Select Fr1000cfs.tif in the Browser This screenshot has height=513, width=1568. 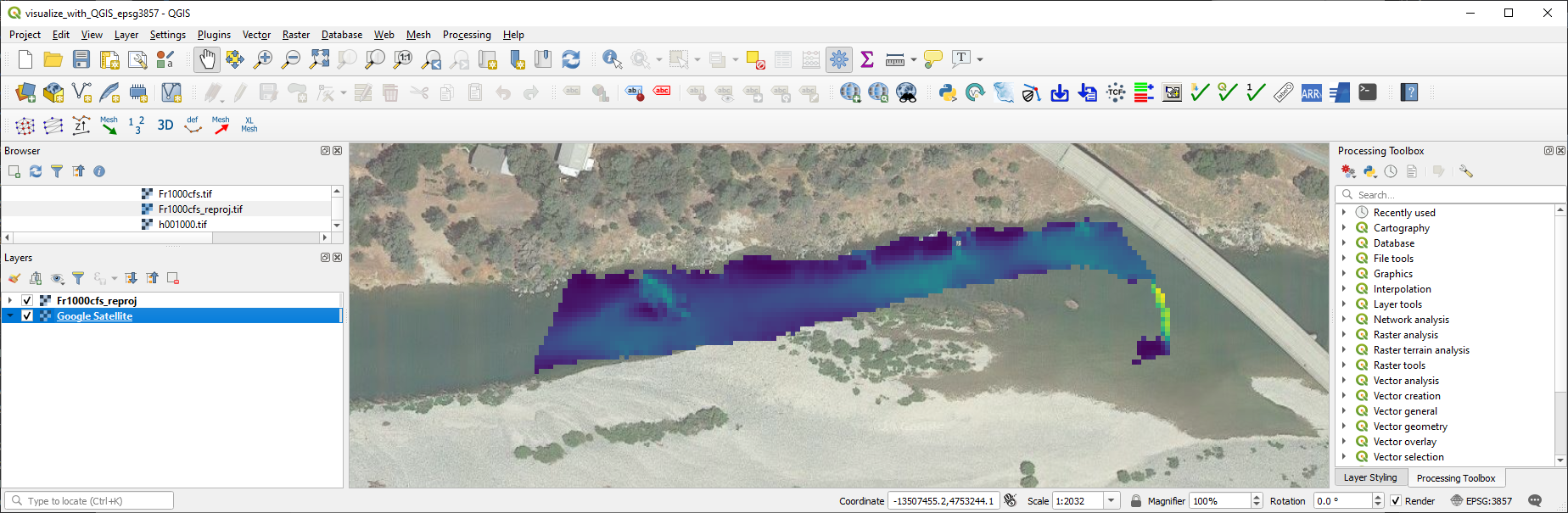(x=185, y=194)
